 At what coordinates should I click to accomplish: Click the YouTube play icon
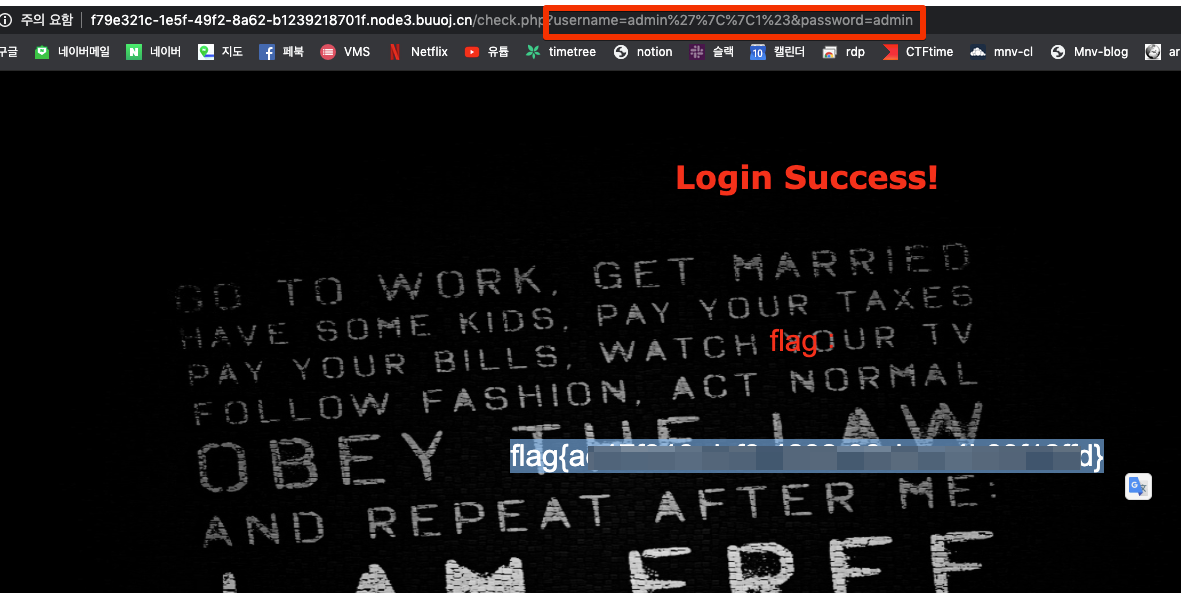point(472,52)
